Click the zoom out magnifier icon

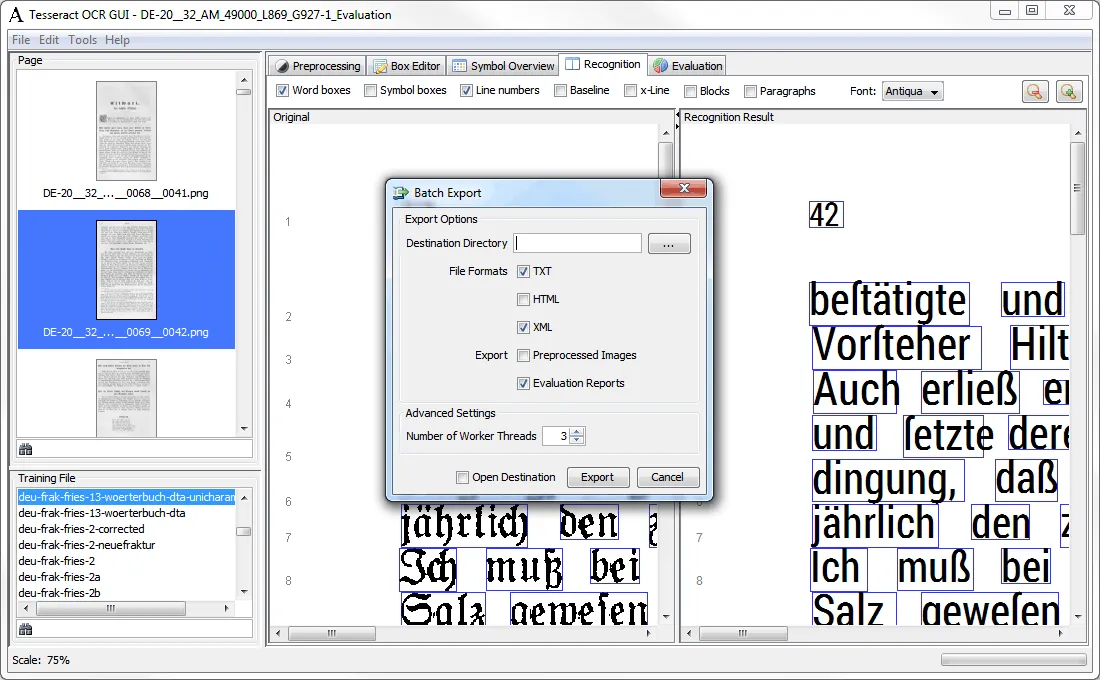coord(1035,91)
